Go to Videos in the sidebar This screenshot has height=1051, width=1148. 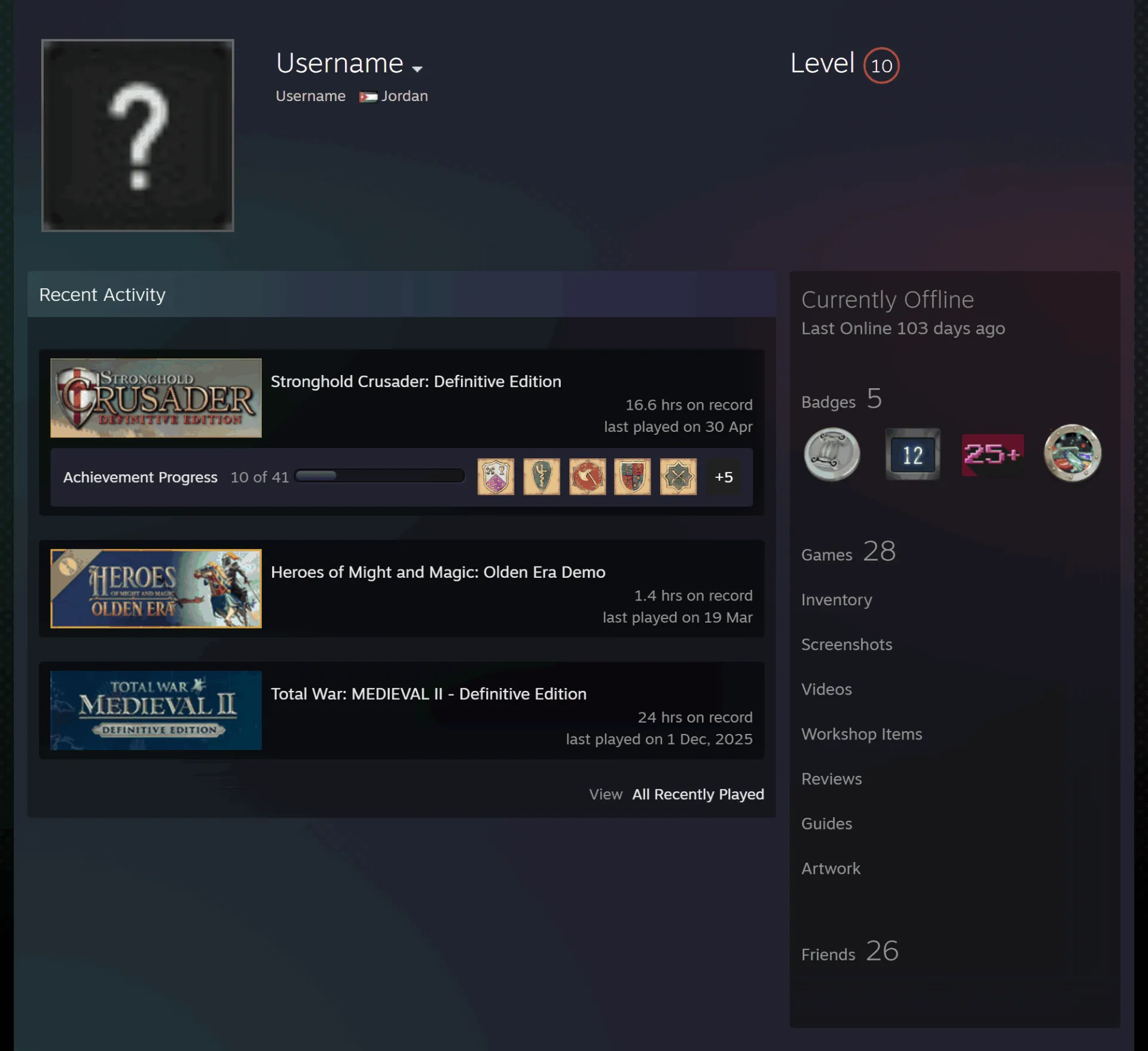pos(826,690)
